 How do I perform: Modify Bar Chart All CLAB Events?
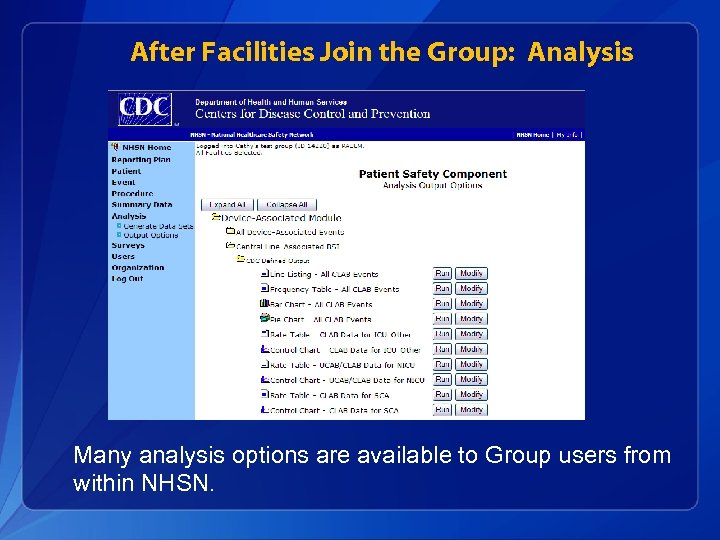point(471,304)
